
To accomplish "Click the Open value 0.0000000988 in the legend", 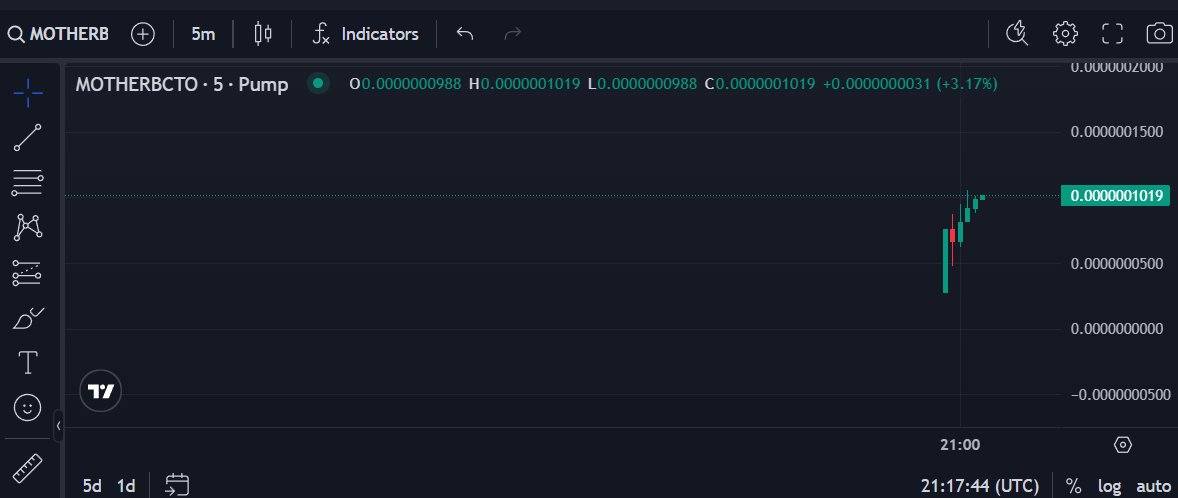I will pyautogui.click(x=411, y=84).
